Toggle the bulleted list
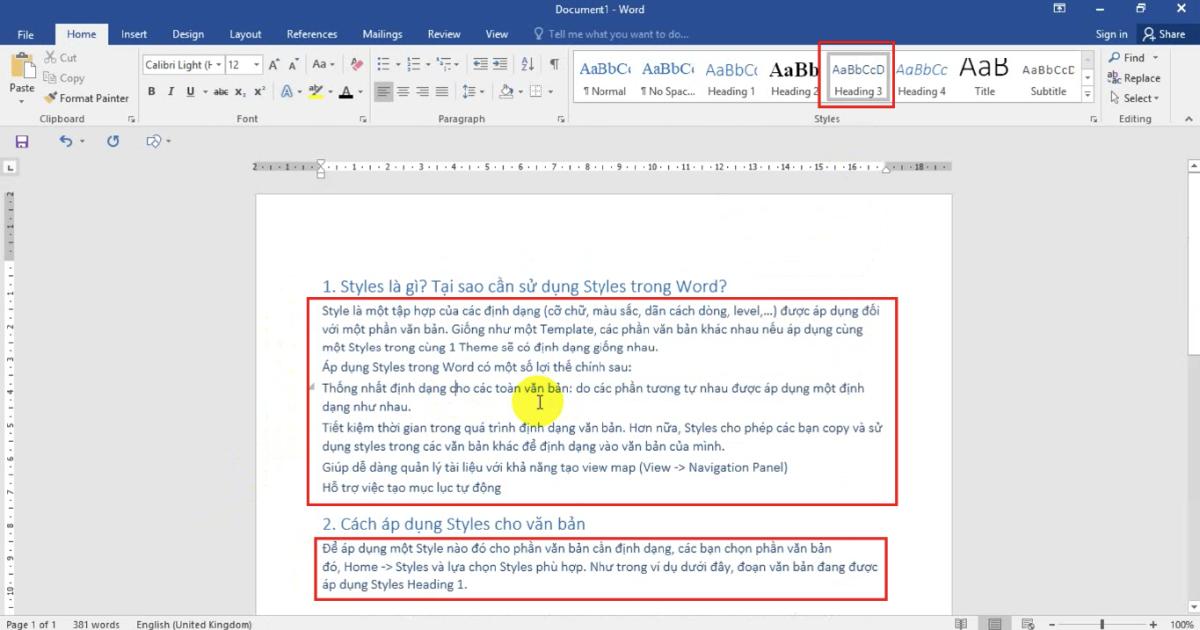Screen dimensions: 1200x630 [x=384, y=63]
